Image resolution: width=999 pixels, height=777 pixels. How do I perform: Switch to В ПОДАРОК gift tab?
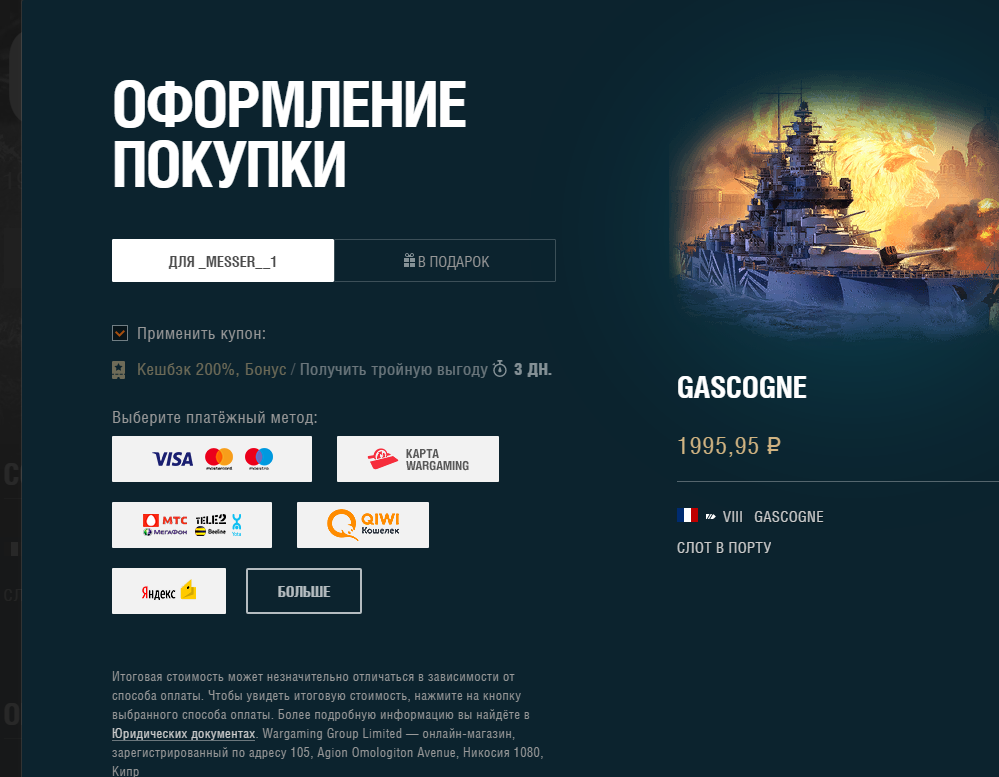coord(445,260)
